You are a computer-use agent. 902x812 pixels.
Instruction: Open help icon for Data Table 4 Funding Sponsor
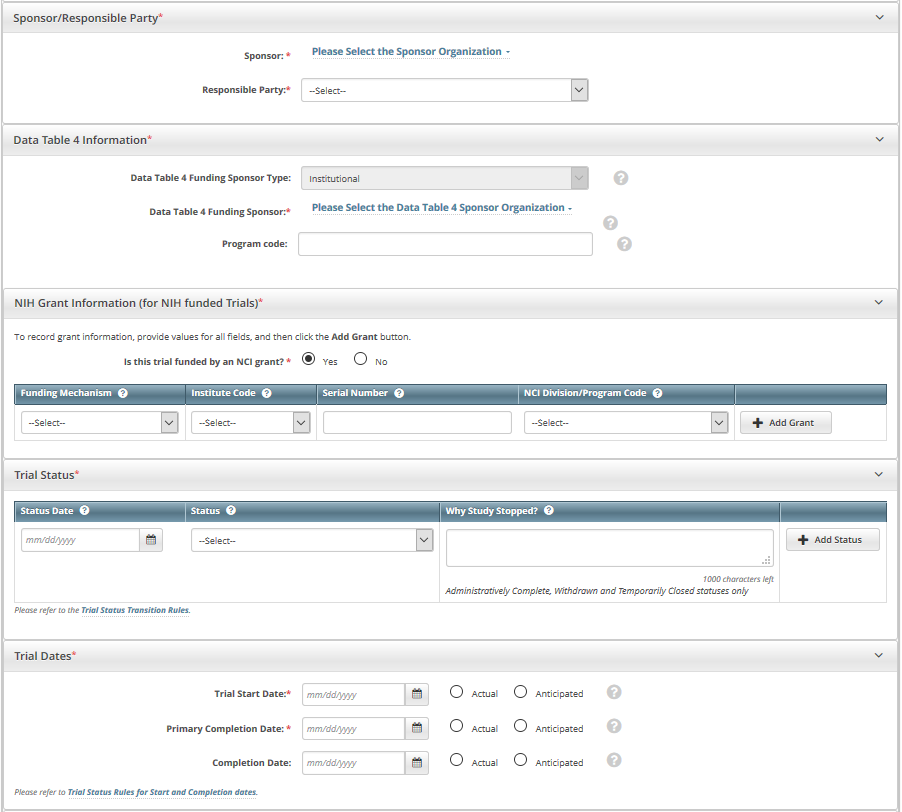[610, 223]
